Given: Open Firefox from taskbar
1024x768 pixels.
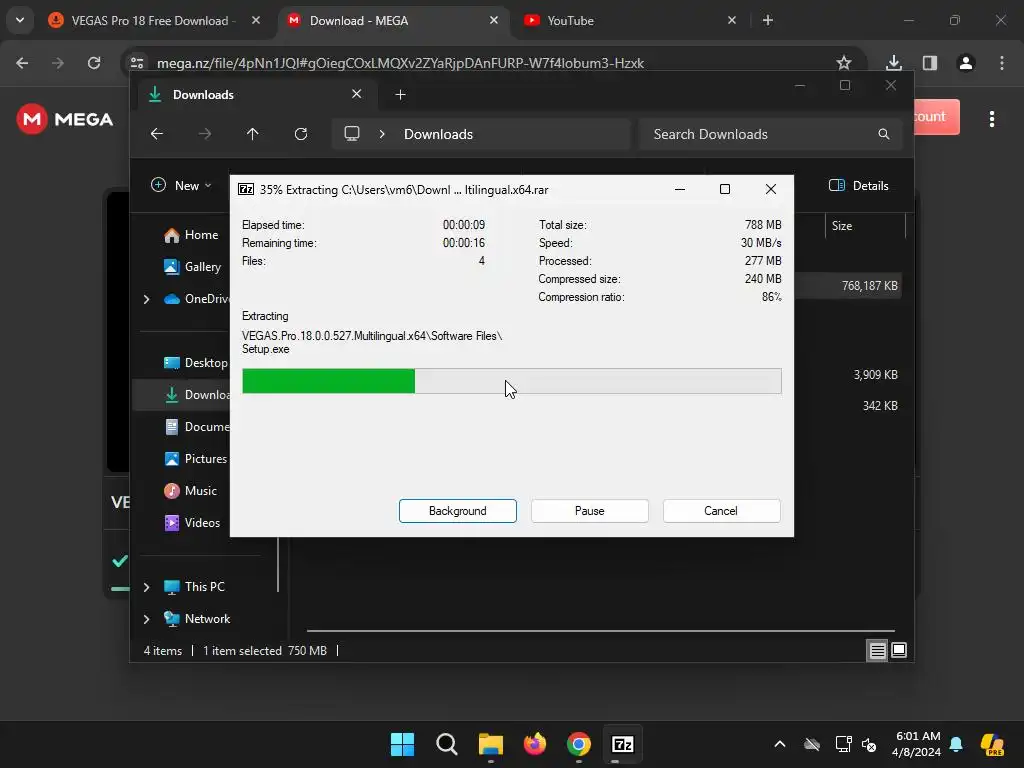Looking at the screenshot, I should 535,744.
